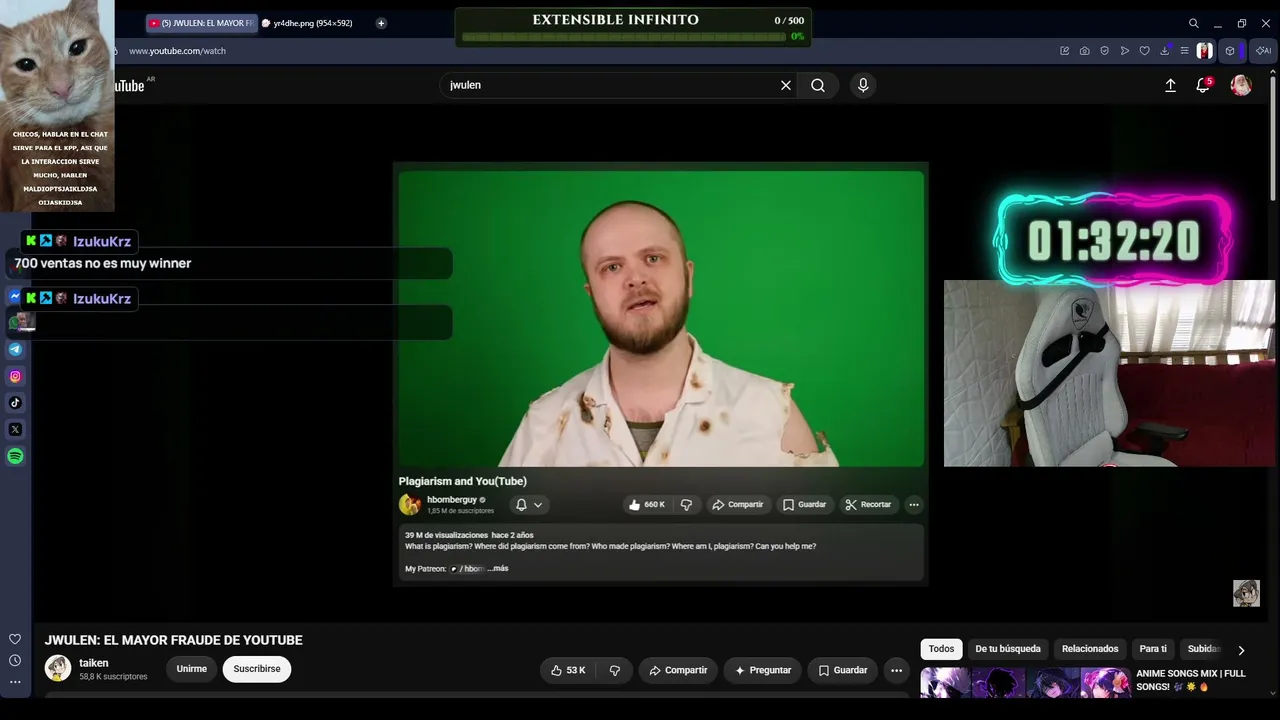Select the 'Todos' filter chip
This screenshot has width=1280, height=720.
click(941, 649)
